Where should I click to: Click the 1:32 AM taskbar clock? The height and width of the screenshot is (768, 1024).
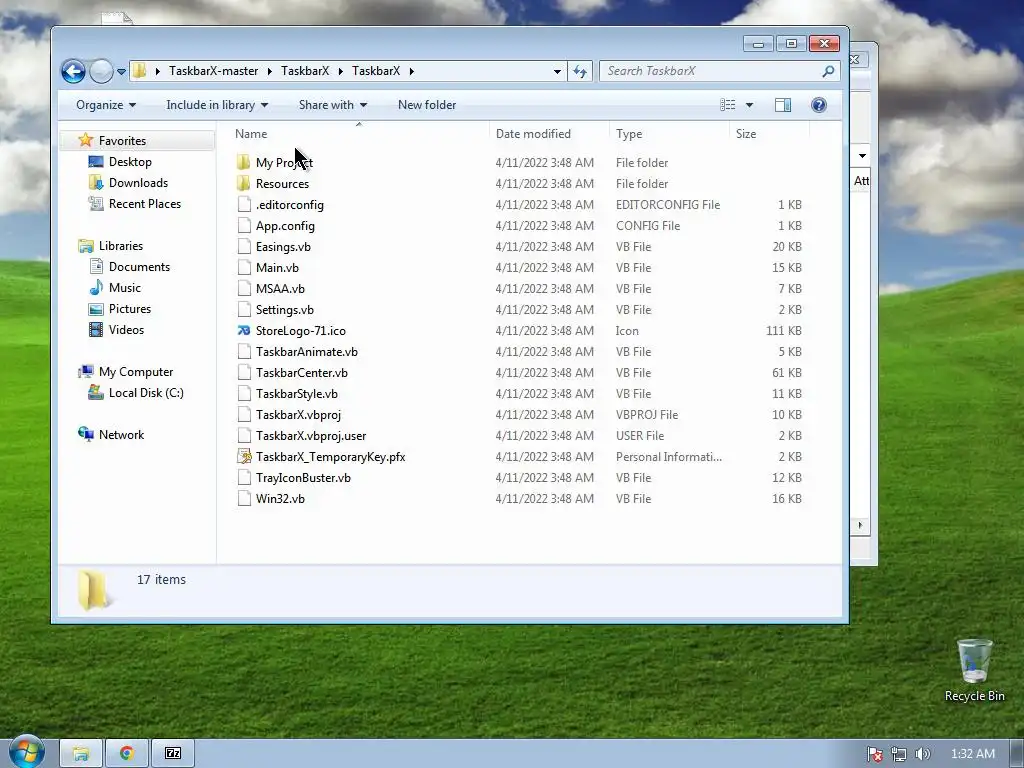pyautogui.click(x=972, y=754)
